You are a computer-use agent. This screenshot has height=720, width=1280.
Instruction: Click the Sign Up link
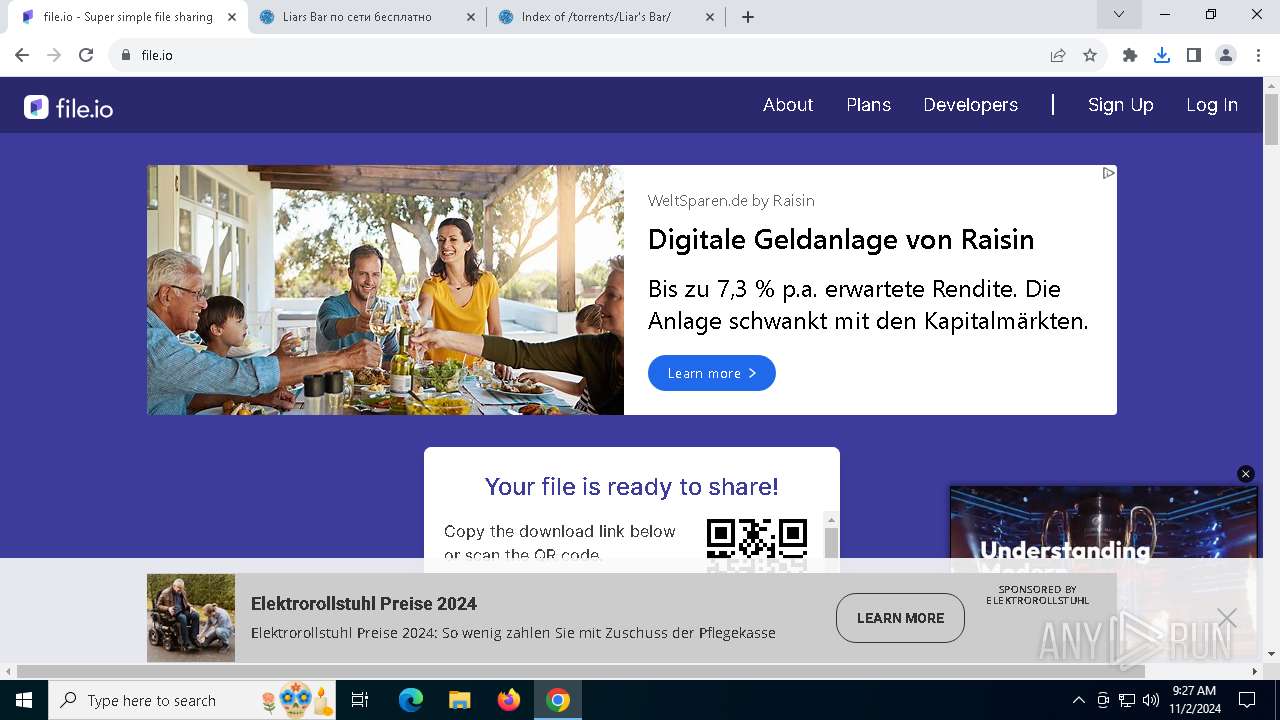coord(1120,105)
